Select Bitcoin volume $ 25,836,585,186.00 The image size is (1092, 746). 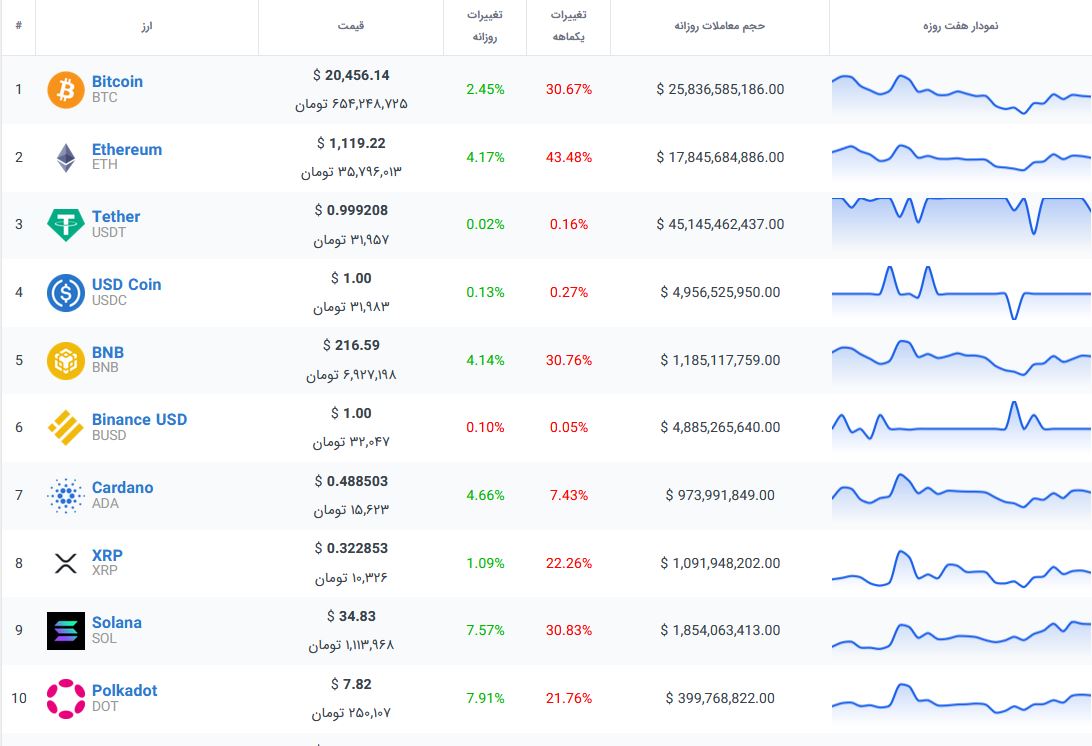pos(720,89)
